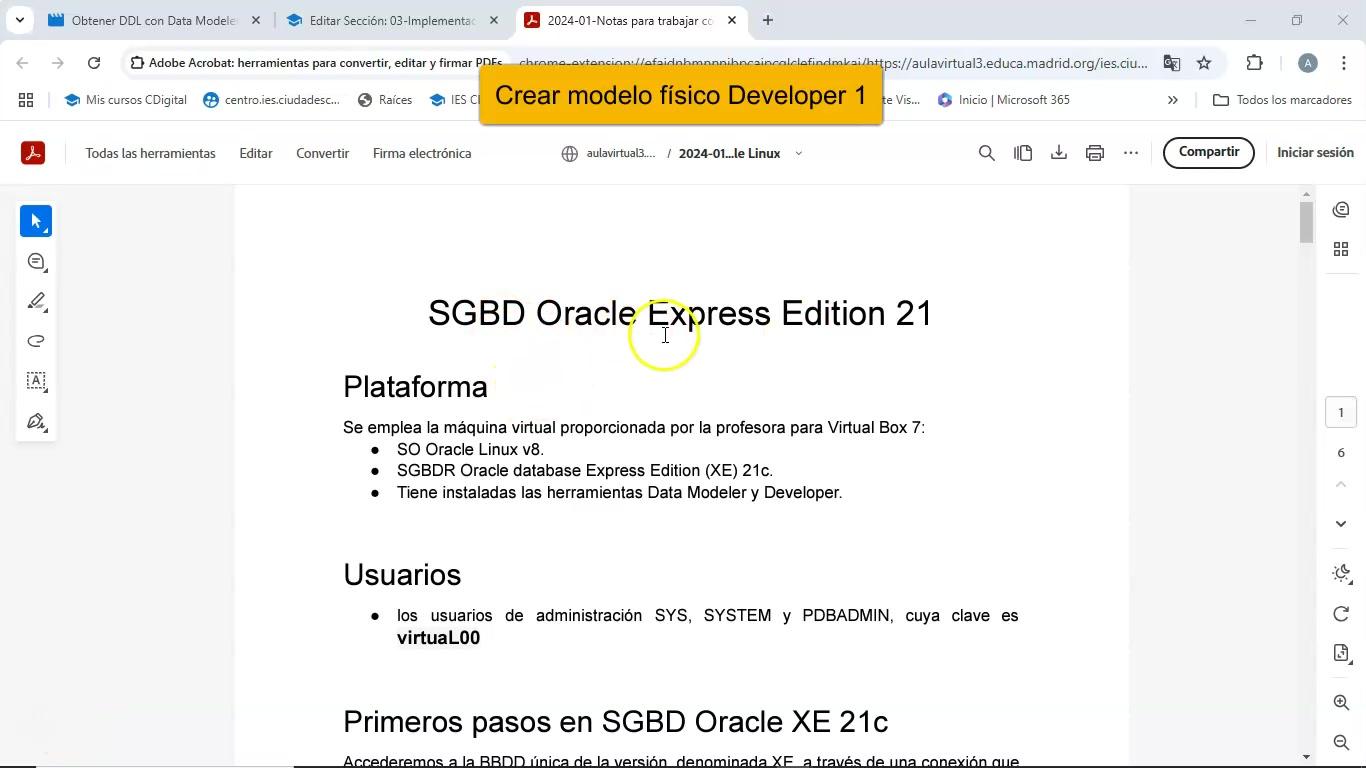Click the current page number box showing 1

[x=1341, y=413]
